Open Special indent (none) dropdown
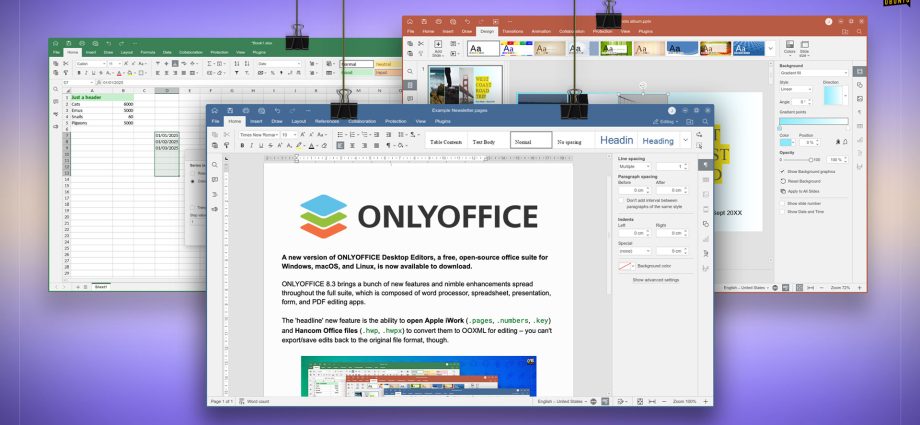The width and height of the screenshot is (920, 425). point(635,251)
